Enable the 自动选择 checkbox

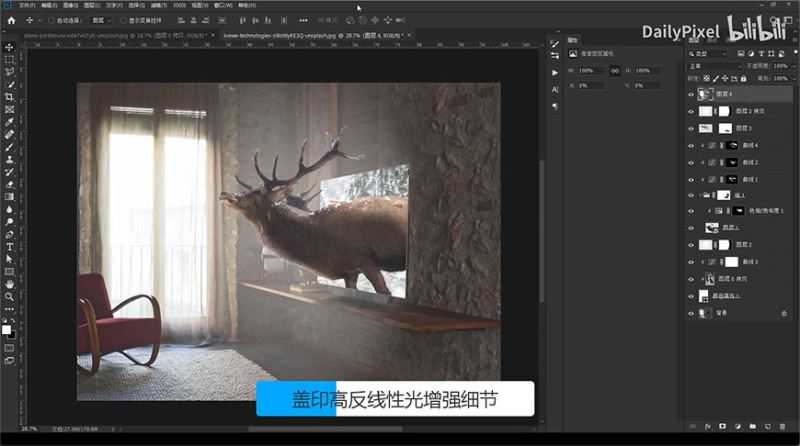pos(52,19)
